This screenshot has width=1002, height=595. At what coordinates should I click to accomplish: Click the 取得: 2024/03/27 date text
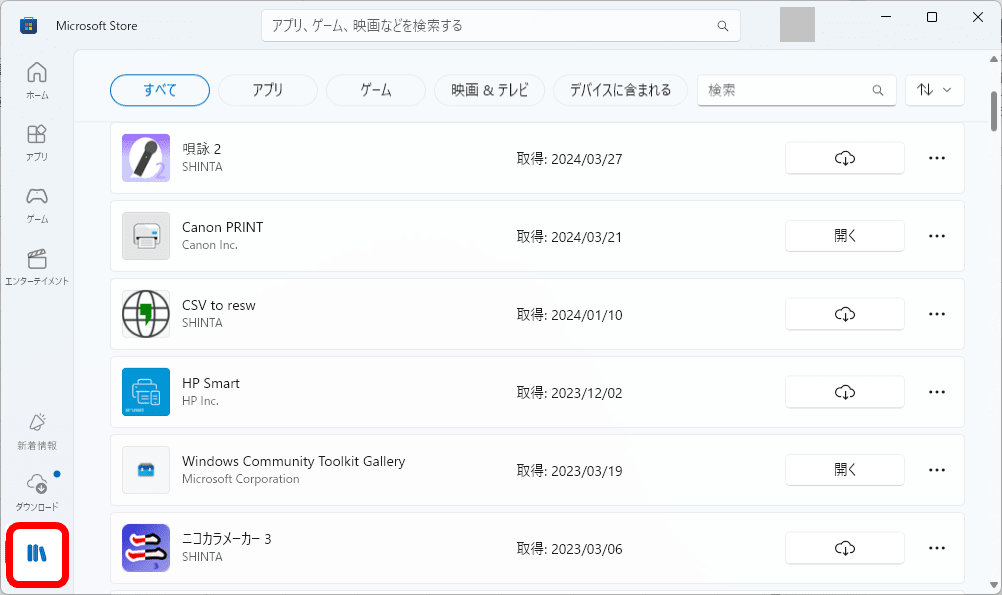pos(569,158)
